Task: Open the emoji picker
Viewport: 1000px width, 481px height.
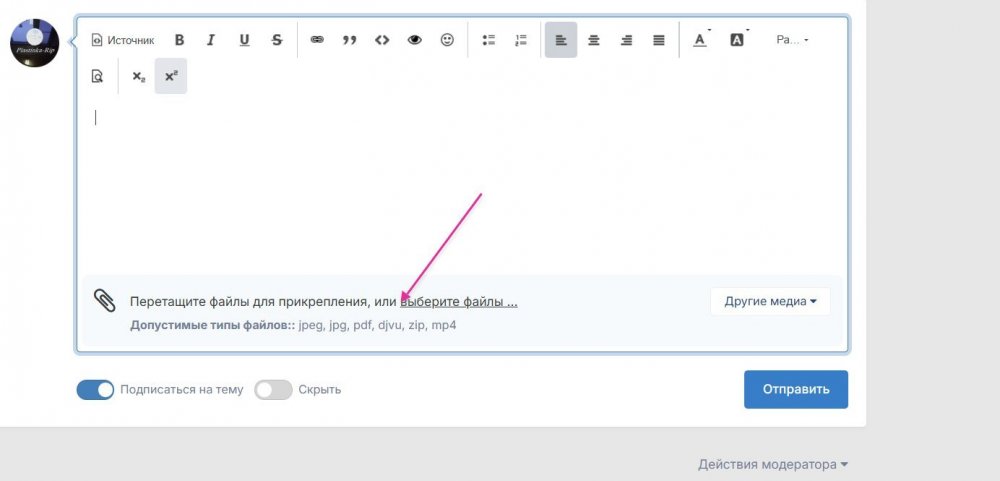Action: (447, 40)
